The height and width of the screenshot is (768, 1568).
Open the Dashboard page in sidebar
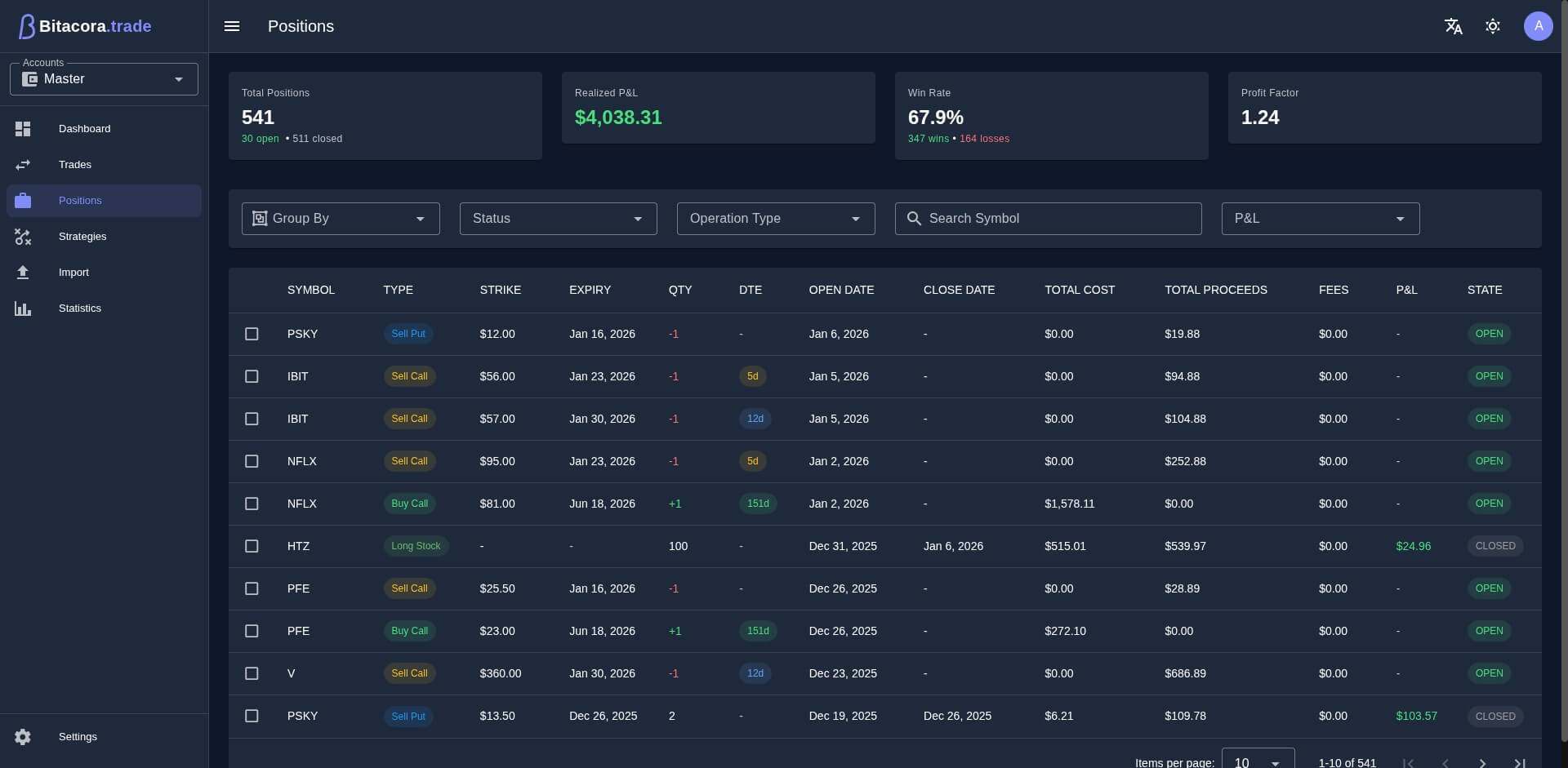pos(84,129)
